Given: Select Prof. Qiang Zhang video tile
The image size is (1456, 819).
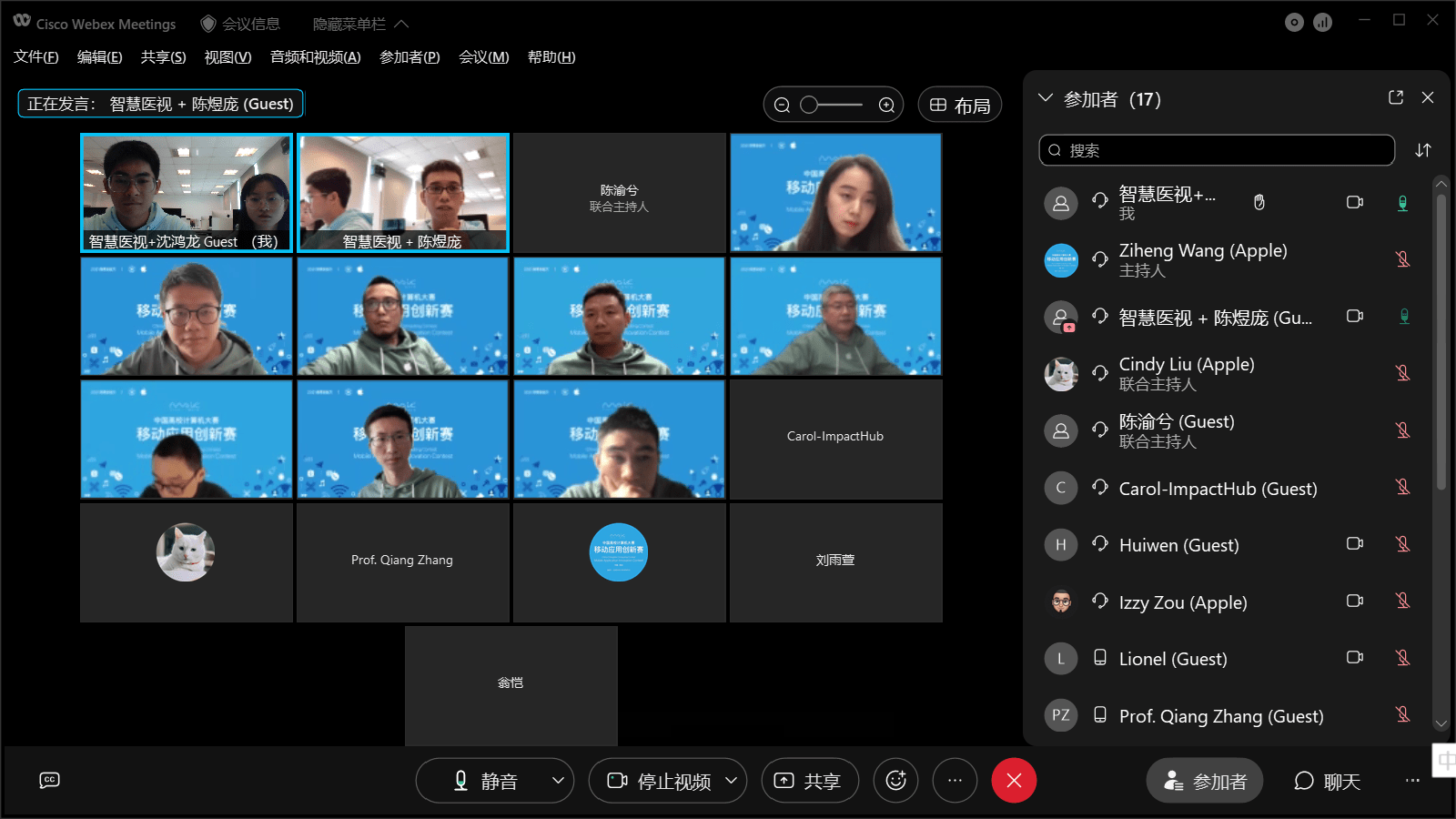Looking at the screenshot, I should (x=402, y=563).
